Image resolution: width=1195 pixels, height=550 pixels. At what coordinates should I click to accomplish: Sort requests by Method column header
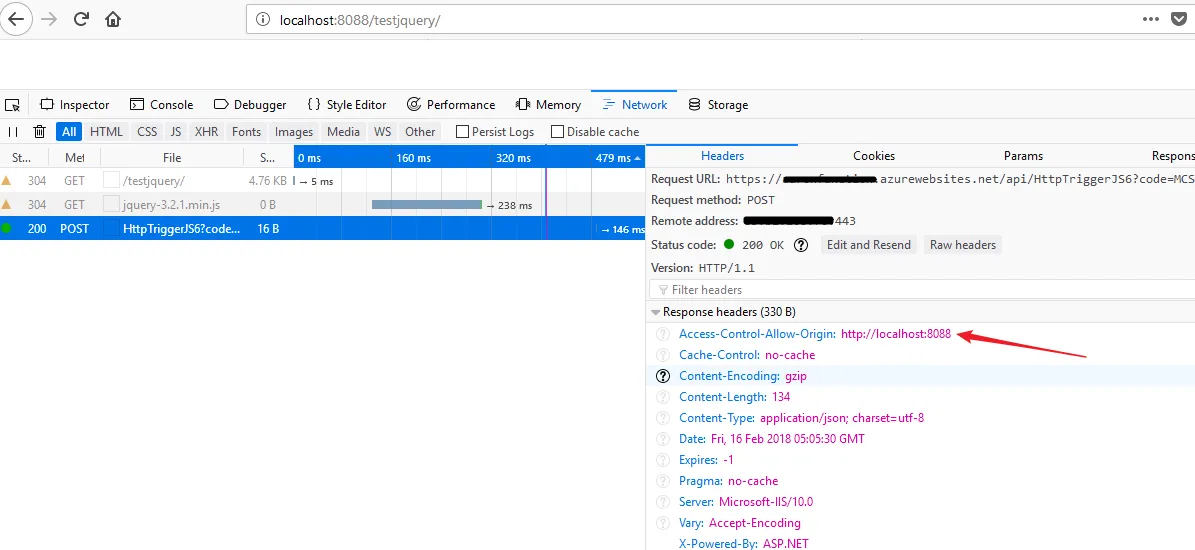(x=74, y=158)
